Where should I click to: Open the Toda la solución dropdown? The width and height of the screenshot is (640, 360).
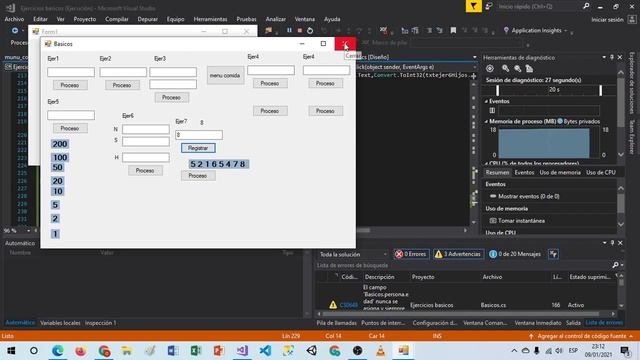(353, 254)
